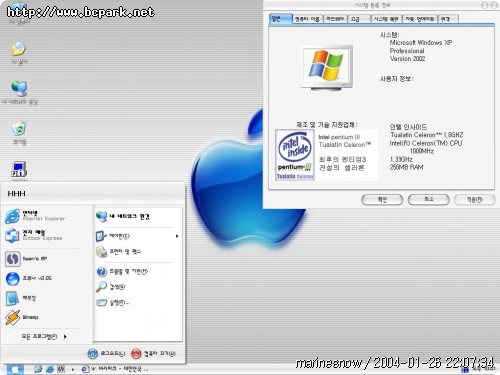Click the Cancel (취소) button in System Properties
500x375 pixels.
click(428, 200)
